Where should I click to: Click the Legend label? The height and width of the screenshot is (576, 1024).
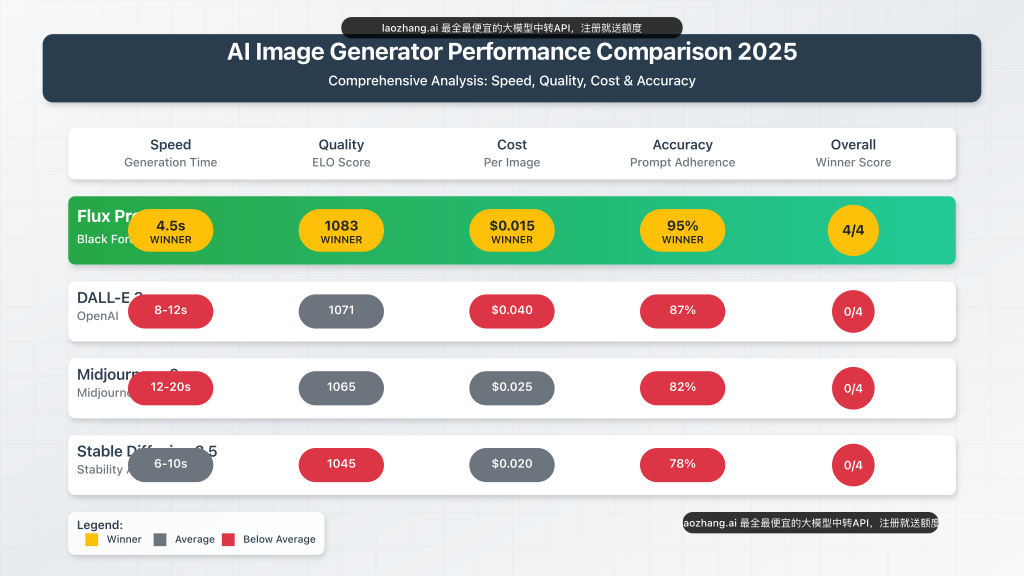pos(100,524)
